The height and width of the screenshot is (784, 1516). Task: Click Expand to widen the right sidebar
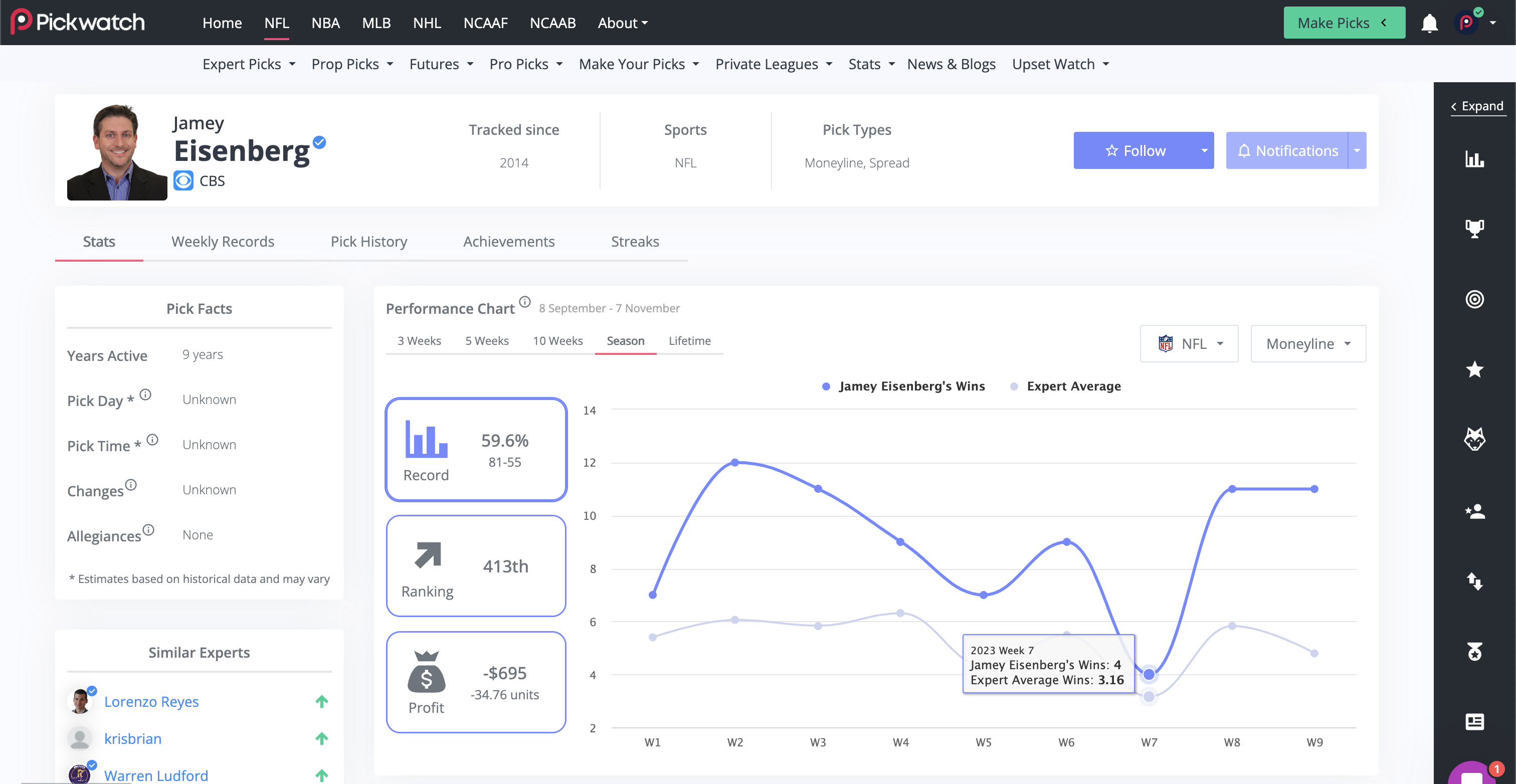point(1478,106)
